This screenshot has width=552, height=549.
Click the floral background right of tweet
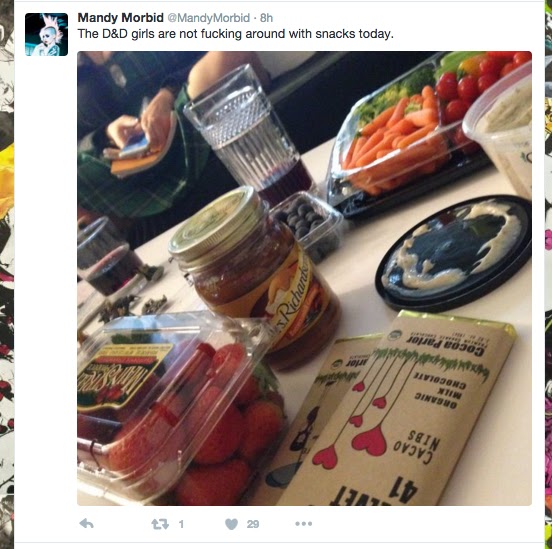(548, 275)
